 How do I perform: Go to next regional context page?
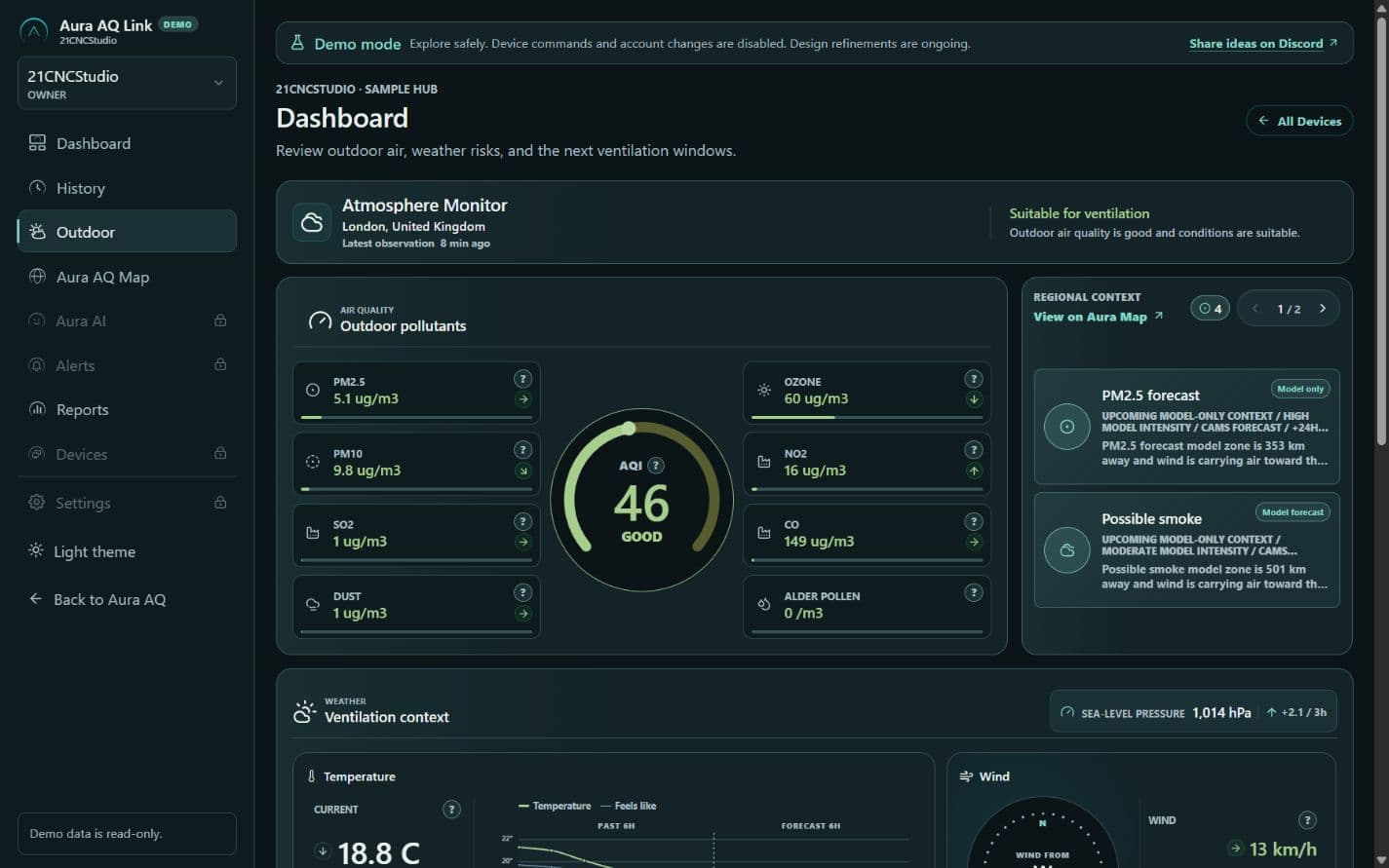(x=1323, y=309)
